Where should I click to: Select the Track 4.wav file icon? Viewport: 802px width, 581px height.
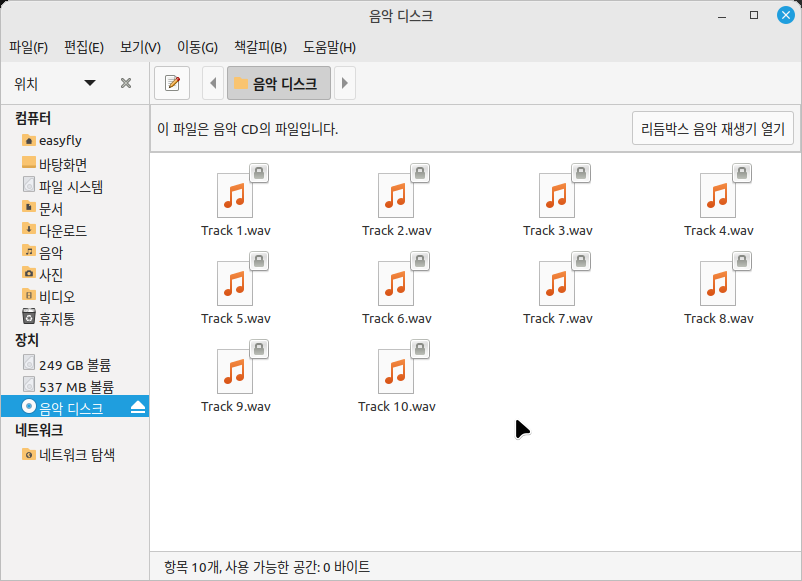pos(719,195)
